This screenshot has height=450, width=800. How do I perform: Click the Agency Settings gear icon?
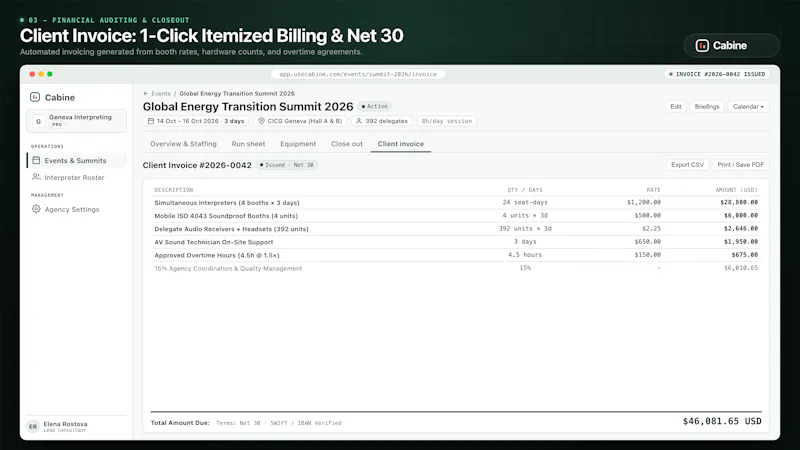click(36, 209)
